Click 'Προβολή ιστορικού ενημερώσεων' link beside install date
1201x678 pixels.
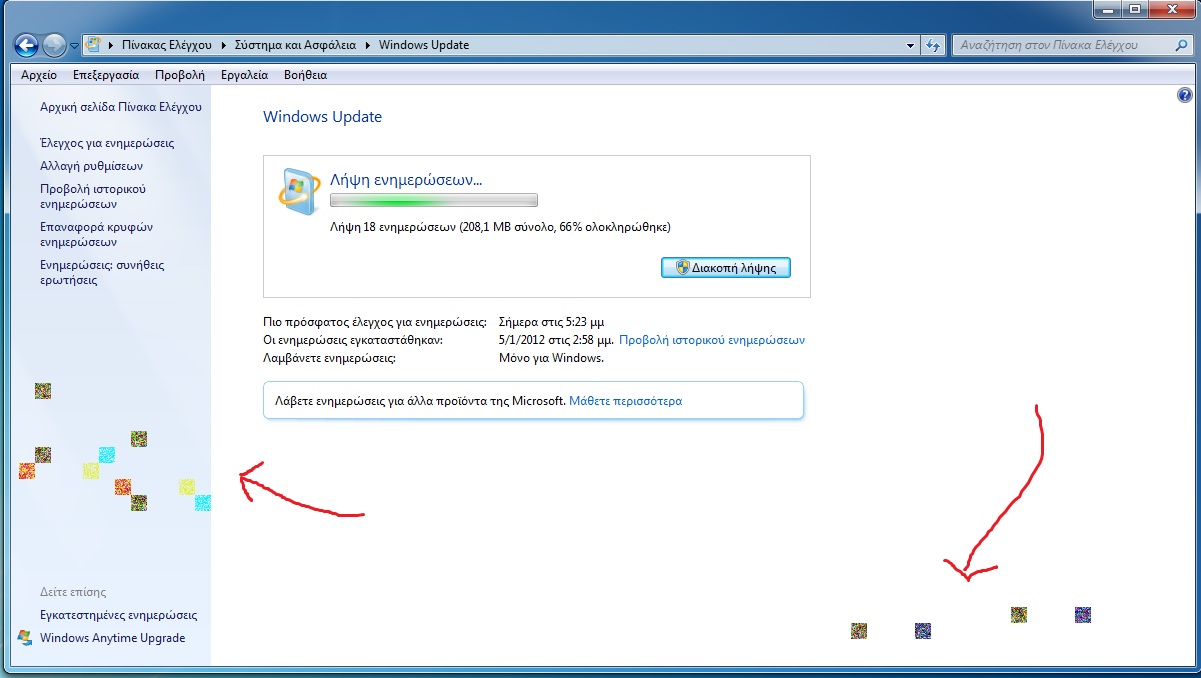pyautogui.click(x=712, y=340)
